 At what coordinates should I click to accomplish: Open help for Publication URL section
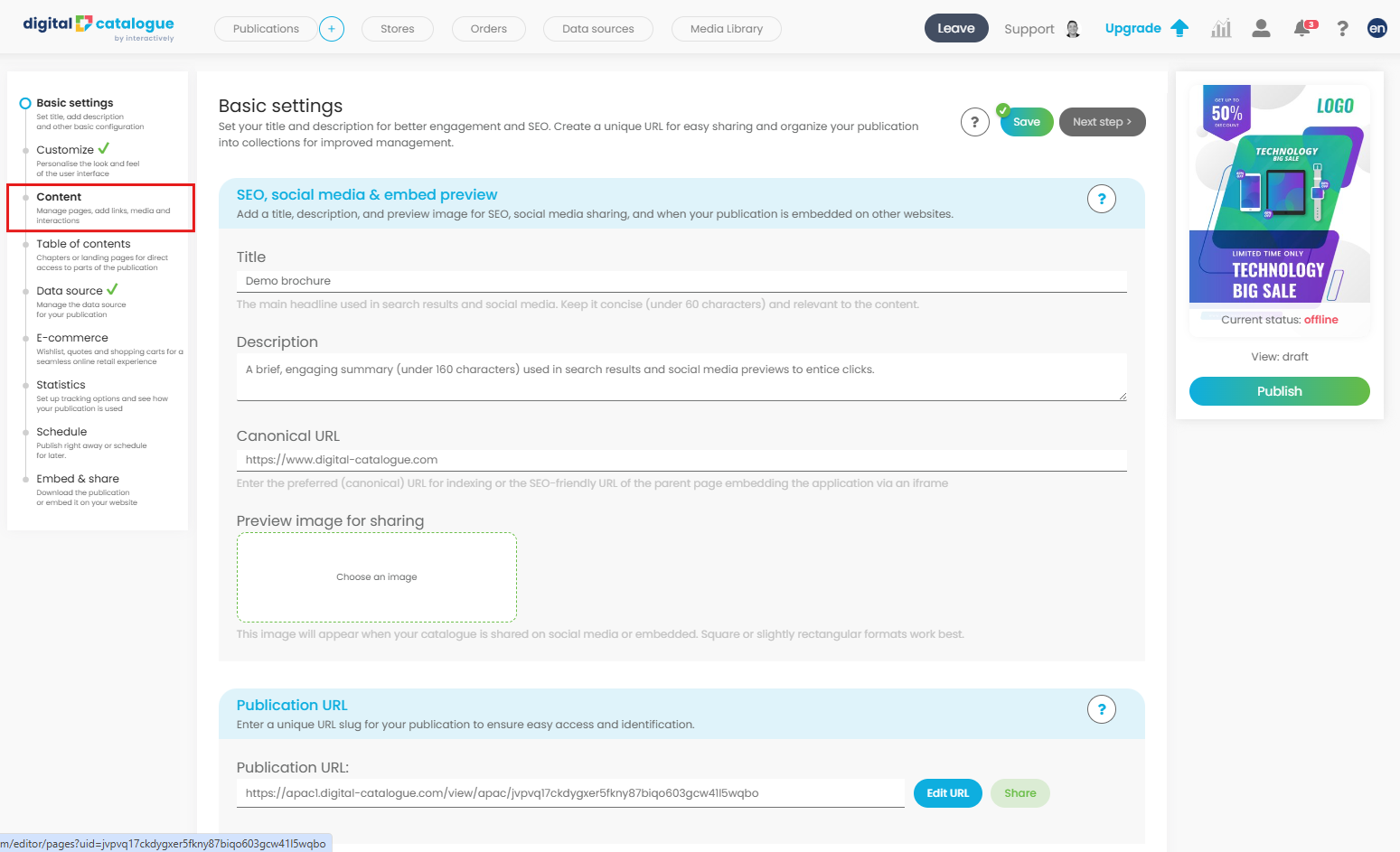click(x=1101, y=709)
